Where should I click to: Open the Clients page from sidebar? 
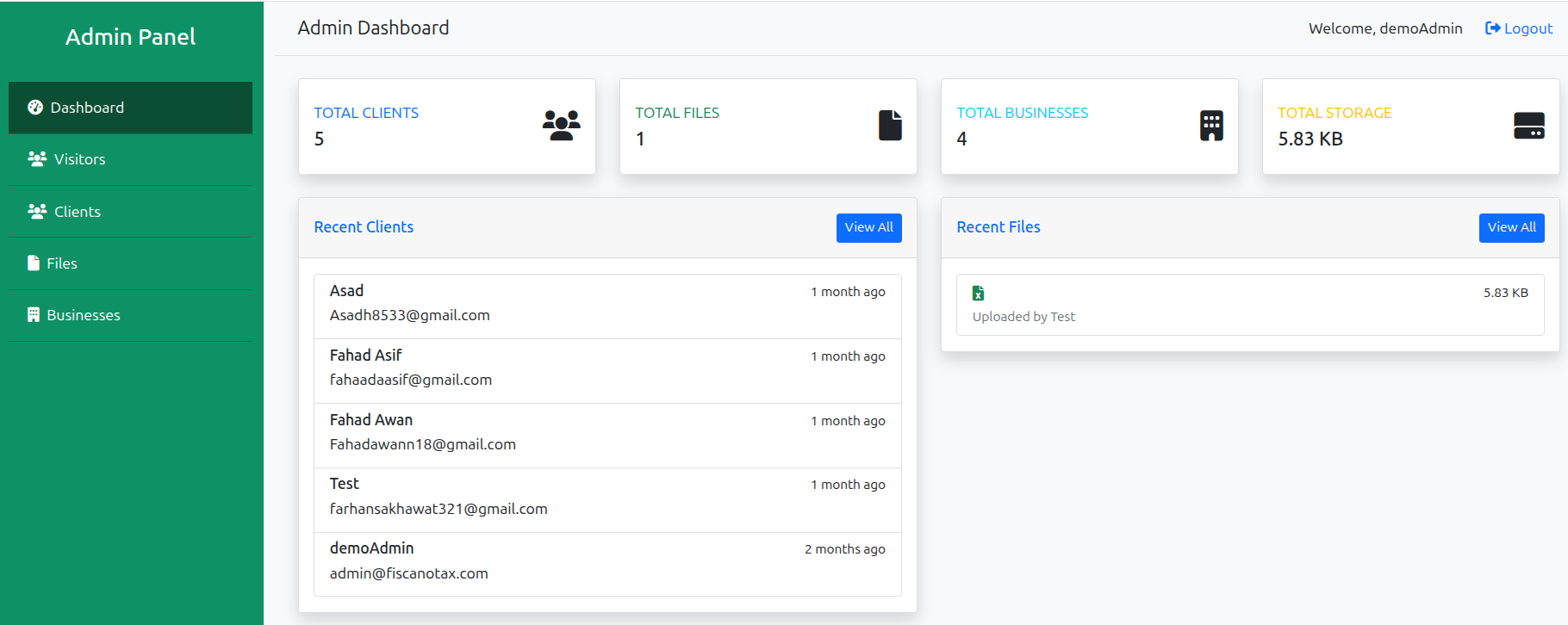click(x=77, y=212)
